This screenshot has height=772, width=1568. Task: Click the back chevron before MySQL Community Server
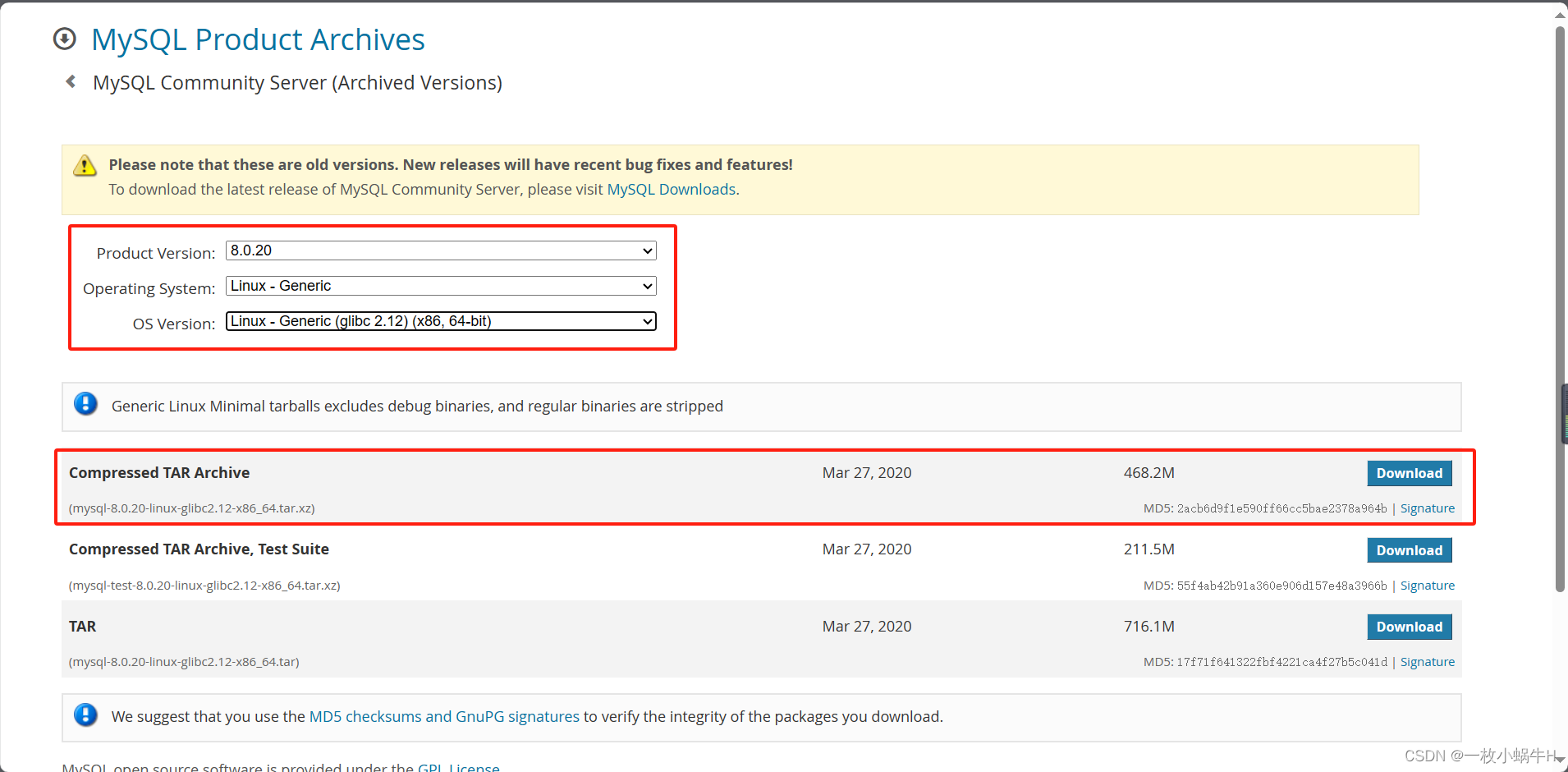click(71, 81)
